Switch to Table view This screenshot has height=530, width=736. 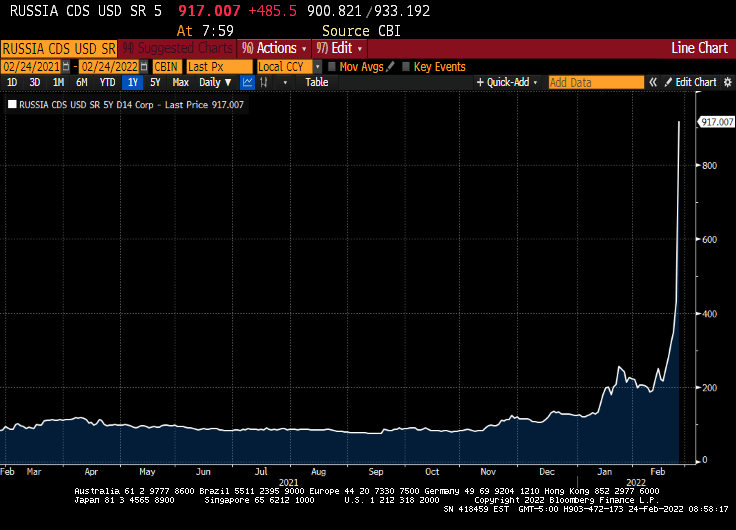(x=316, y=82)
